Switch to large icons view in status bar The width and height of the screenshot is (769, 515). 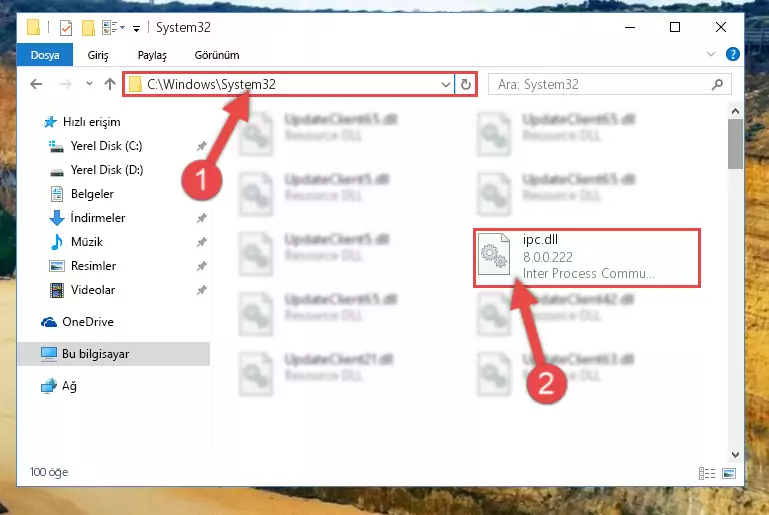pos(729,473)
